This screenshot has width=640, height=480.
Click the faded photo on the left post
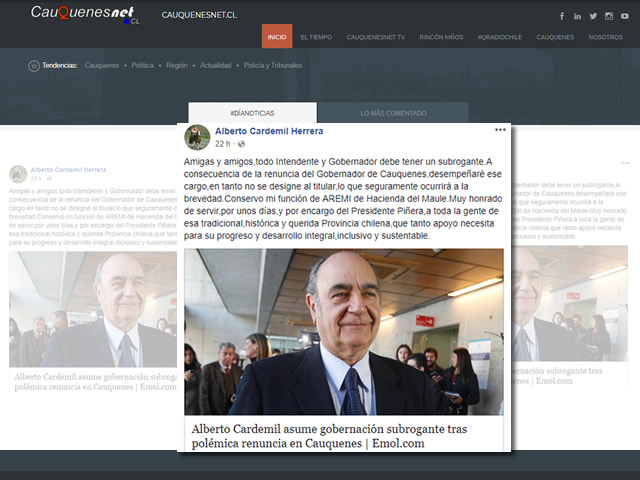pyautogui.click(x=93, y=309)
